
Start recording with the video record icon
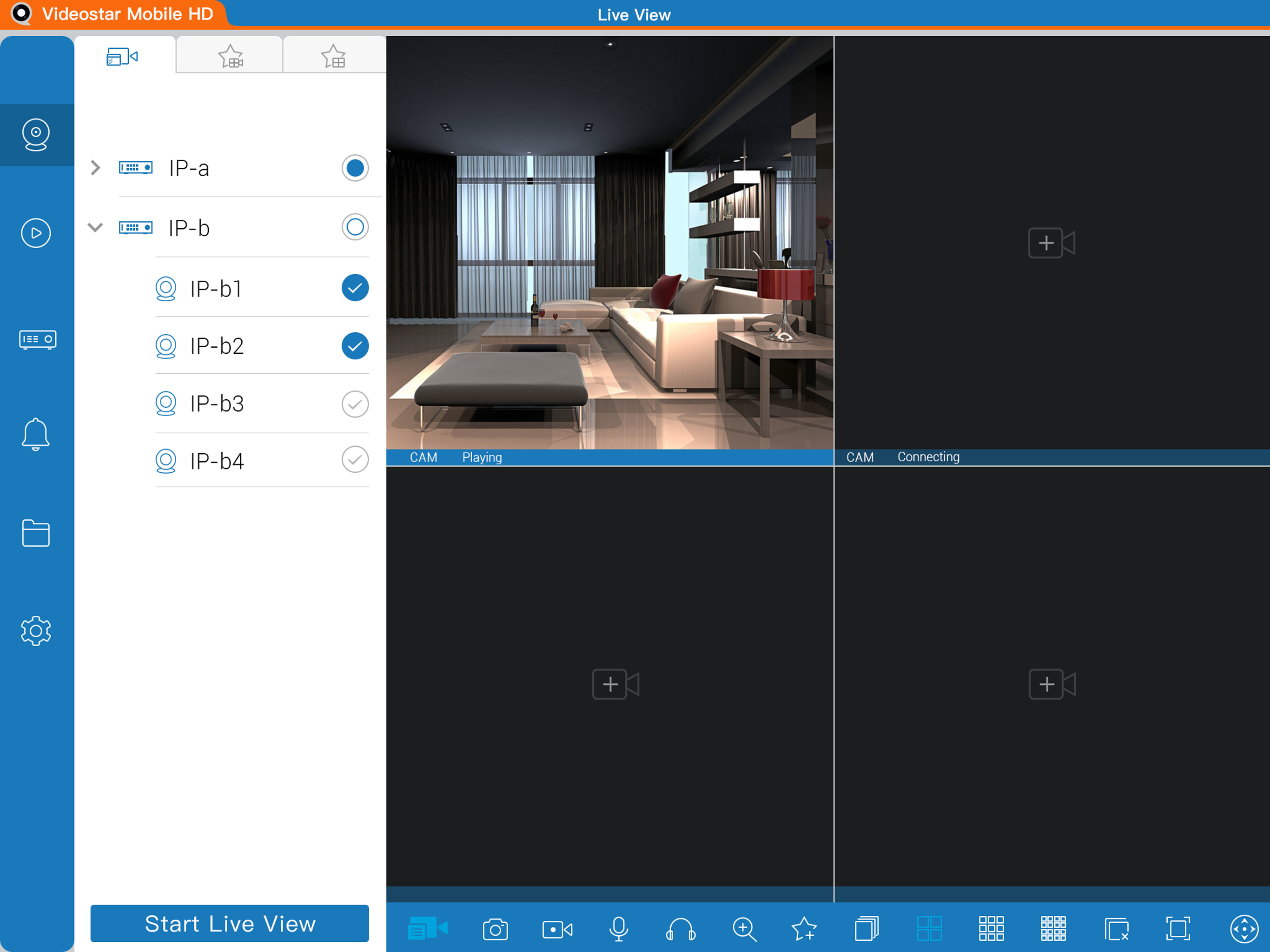coord(557,928)
